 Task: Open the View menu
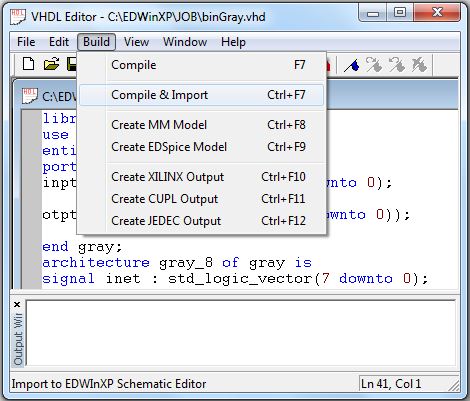(x=136, y=42)
